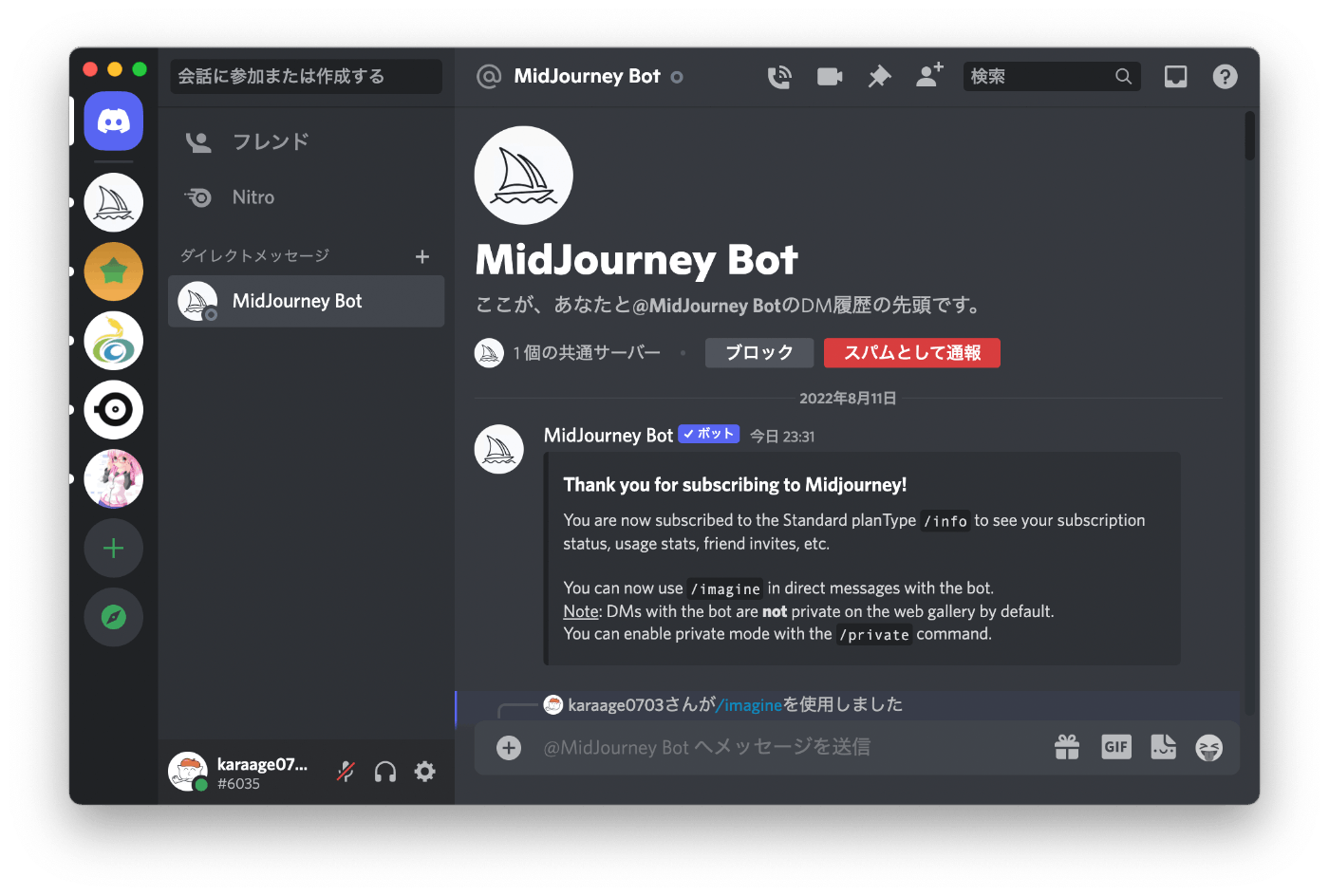The width and height of the screenshot is (1329, 896).
Task: Click the ダイレクトメッセージ section header
Action: pyautogui.click(x=255, y=256)
